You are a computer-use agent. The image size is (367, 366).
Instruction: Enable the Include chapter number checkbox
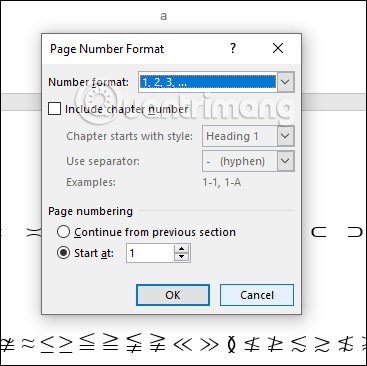tap(54, 109)
